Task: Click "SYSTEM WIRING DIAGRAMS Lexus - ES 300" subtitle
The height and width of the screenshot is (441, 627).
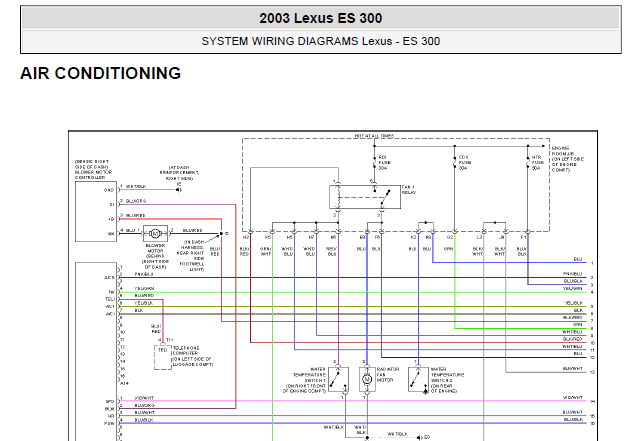Action: point(321,41)
